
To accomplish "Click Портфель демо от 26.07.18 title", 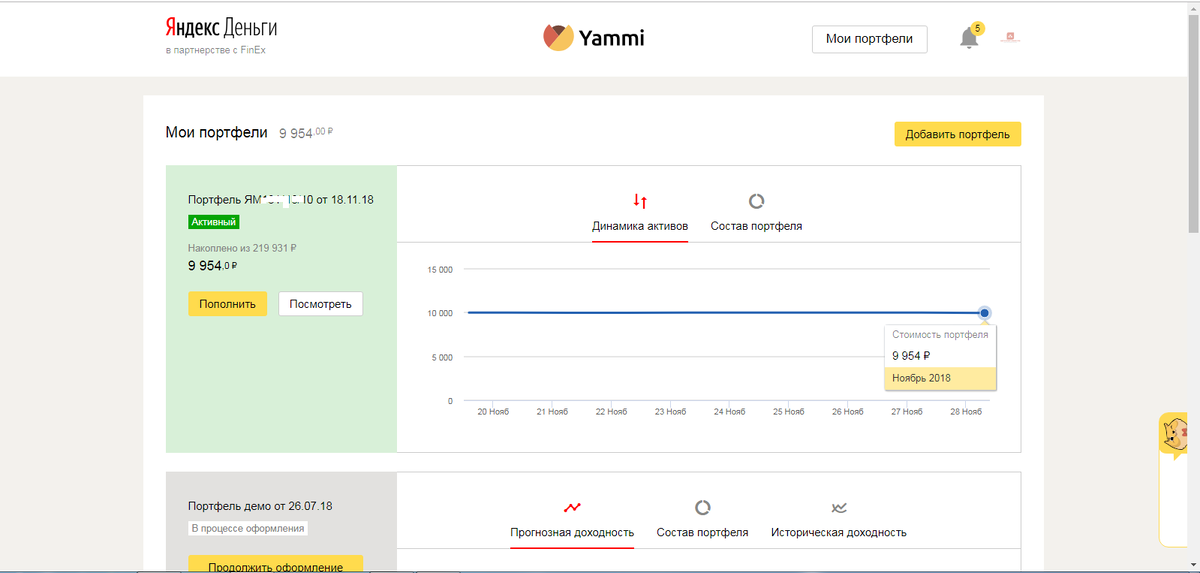I will [x=260, y=506].
